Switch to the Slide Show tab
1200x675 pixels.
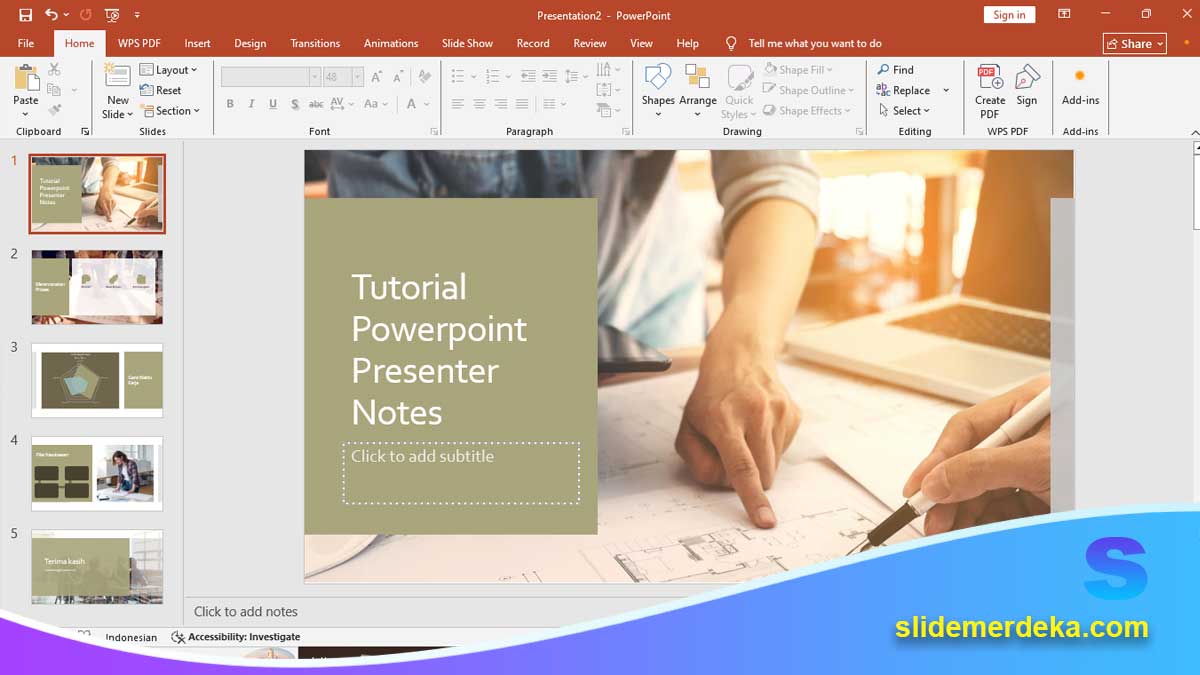(468, 43)
